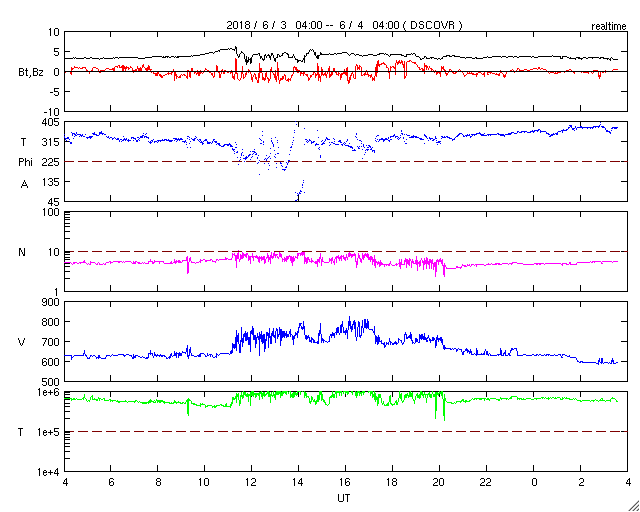The width and height of the screenshot is (640, 512).
Task: Click the '-5' tick on the Bt,Bz axis
Action: 54,92
